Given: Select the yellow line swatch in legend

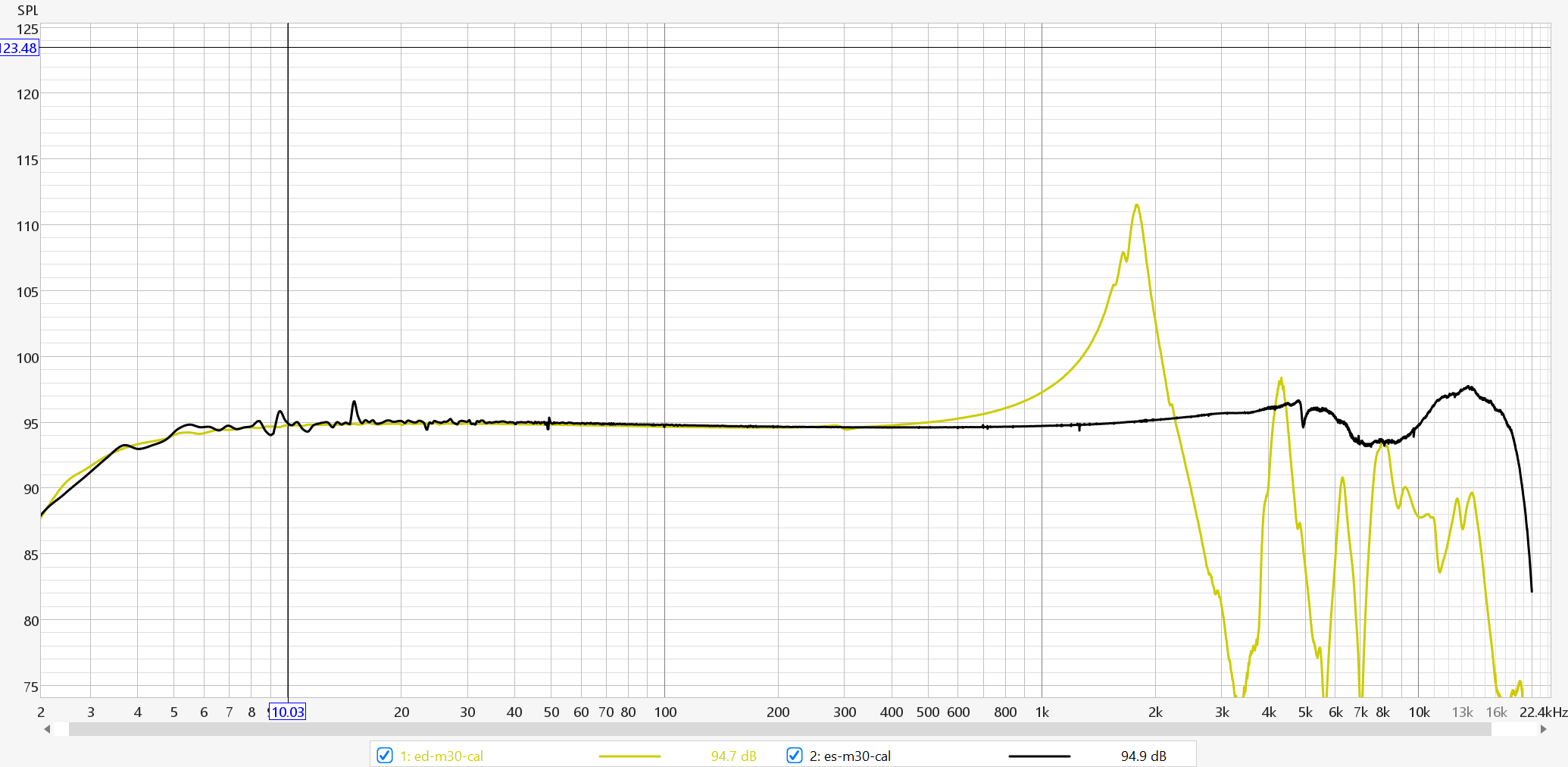Looking at the screenshot, I should (x=629, y=756).
